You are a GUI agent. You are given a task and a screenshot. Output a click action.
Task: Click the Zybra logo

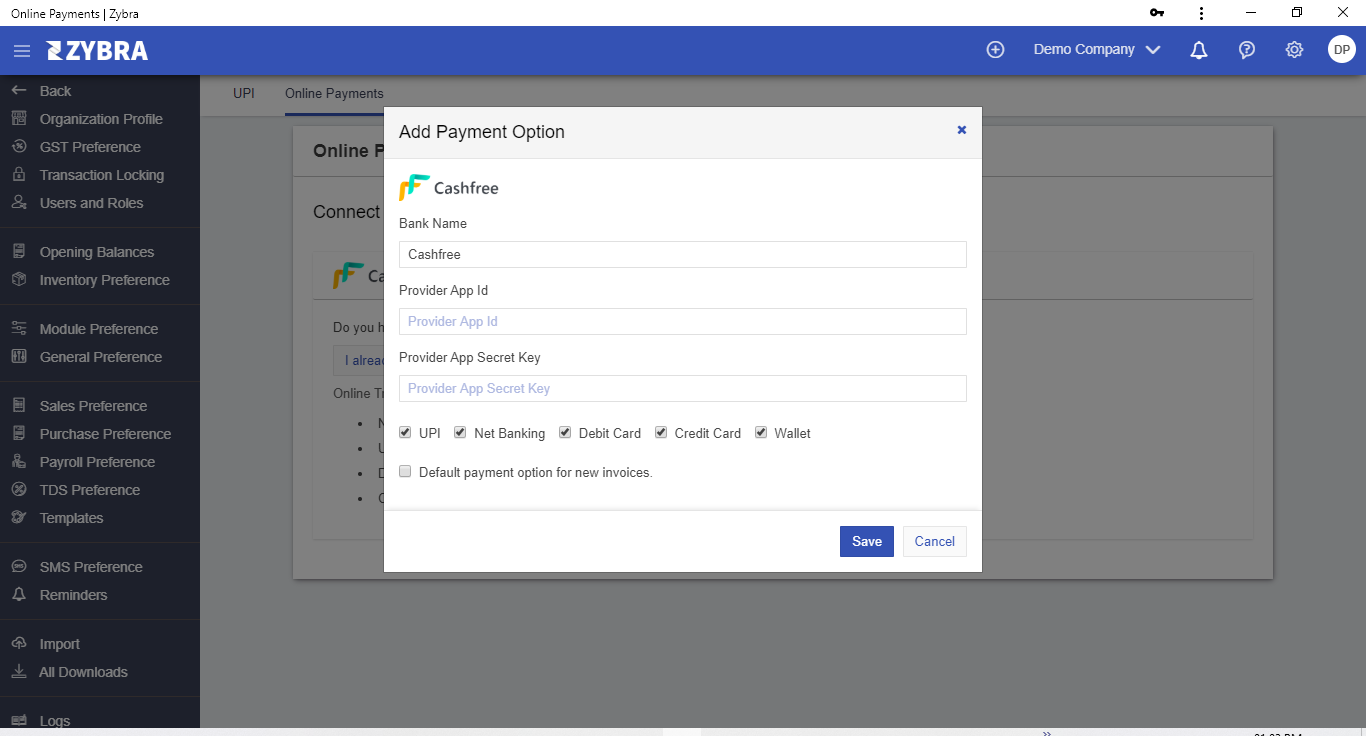click(x=97, y=50)
